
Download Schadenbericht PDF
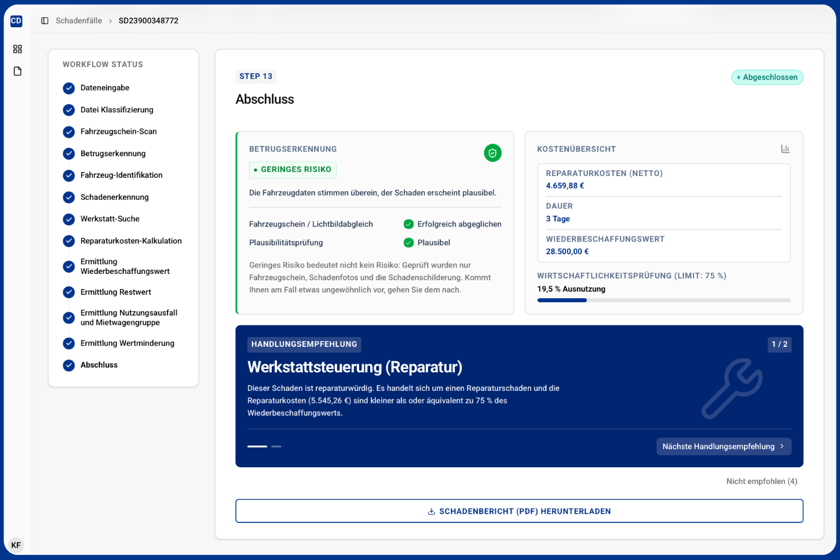519,511
